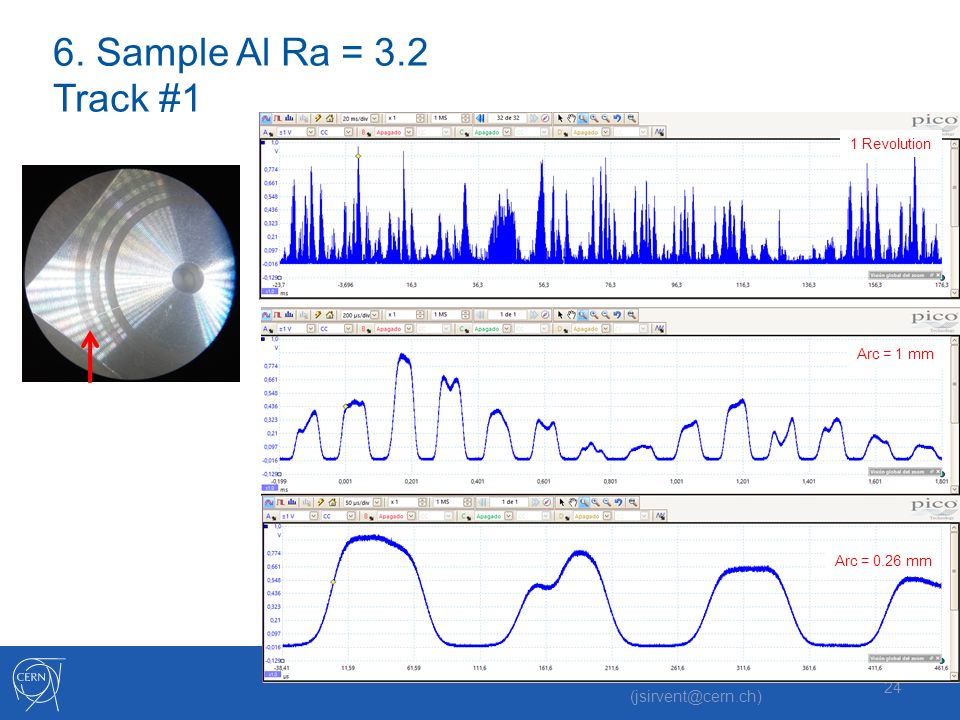Select Scope mode icon in 50 µs/div panel
This screenshot has width=960, height=720.
point(269,502)
